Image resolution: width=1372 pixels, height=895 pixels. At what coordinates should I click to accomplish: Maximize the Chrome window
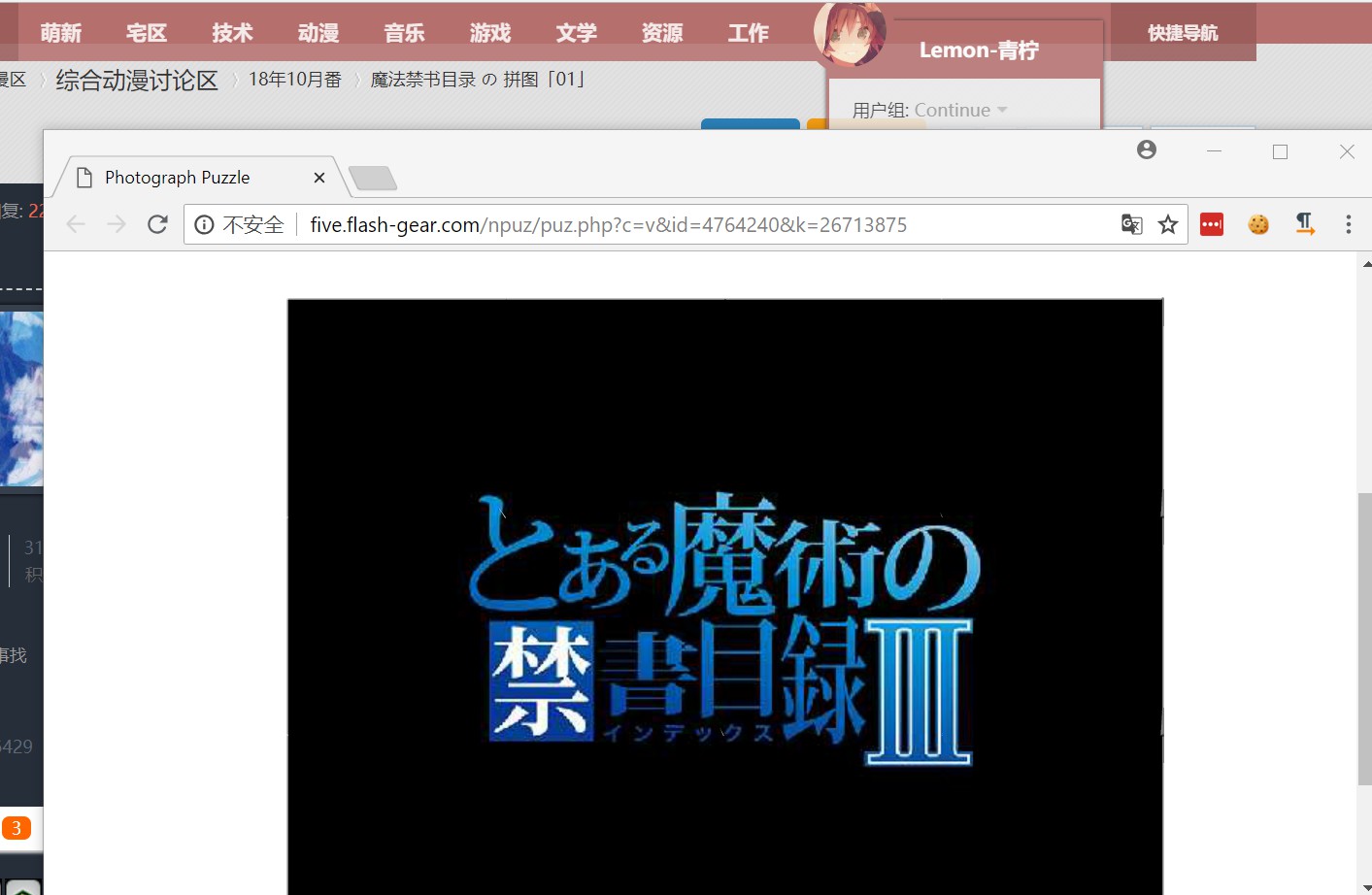click(x=1280, y=151)
